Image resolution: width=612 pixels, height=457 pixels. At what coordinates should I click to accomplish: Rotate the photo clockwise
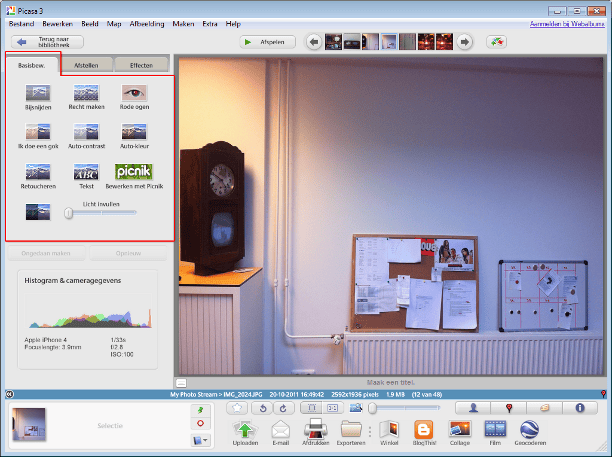283,408
